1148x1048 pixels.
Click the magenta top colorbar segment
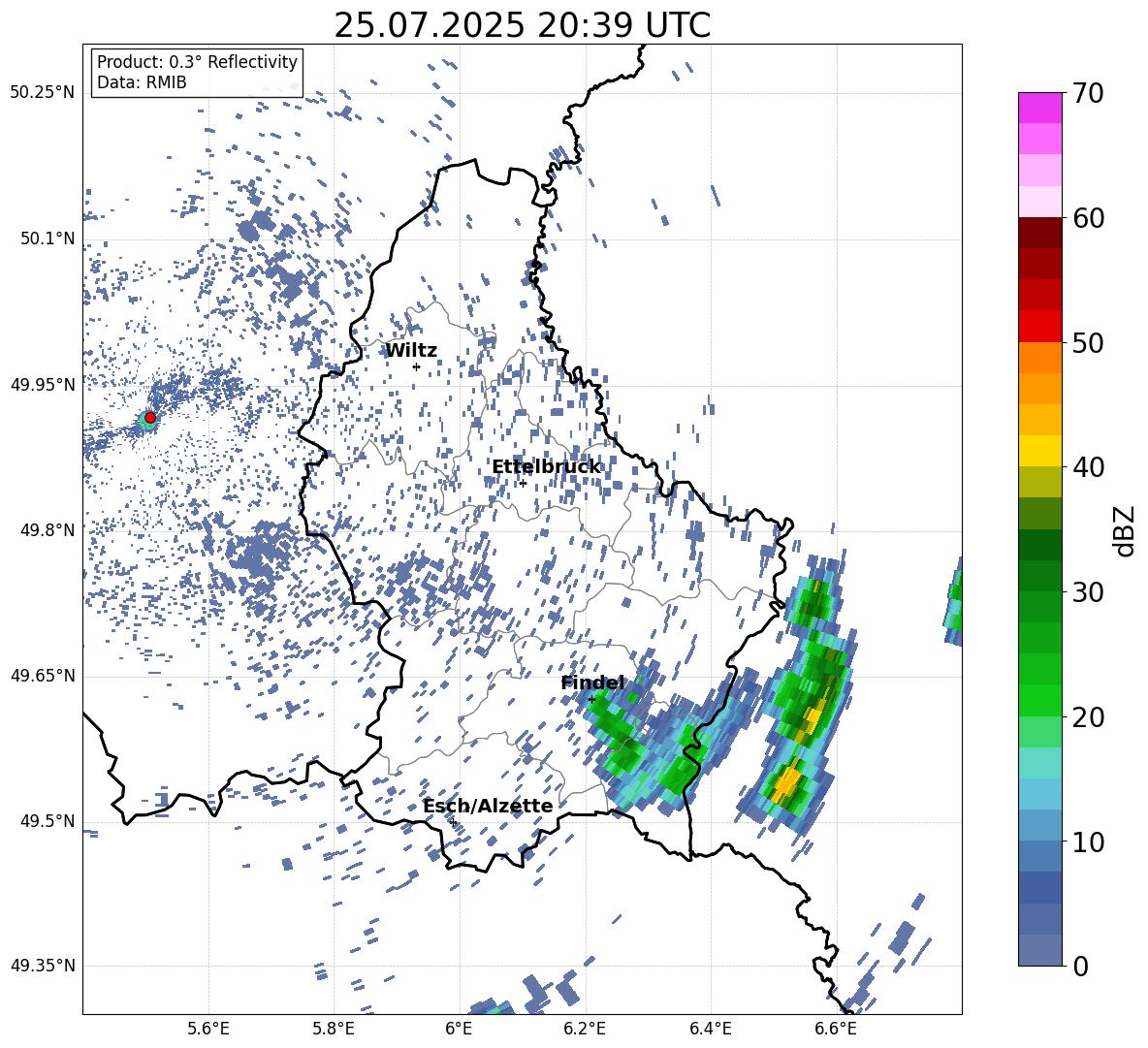[x=1039, y=109]
